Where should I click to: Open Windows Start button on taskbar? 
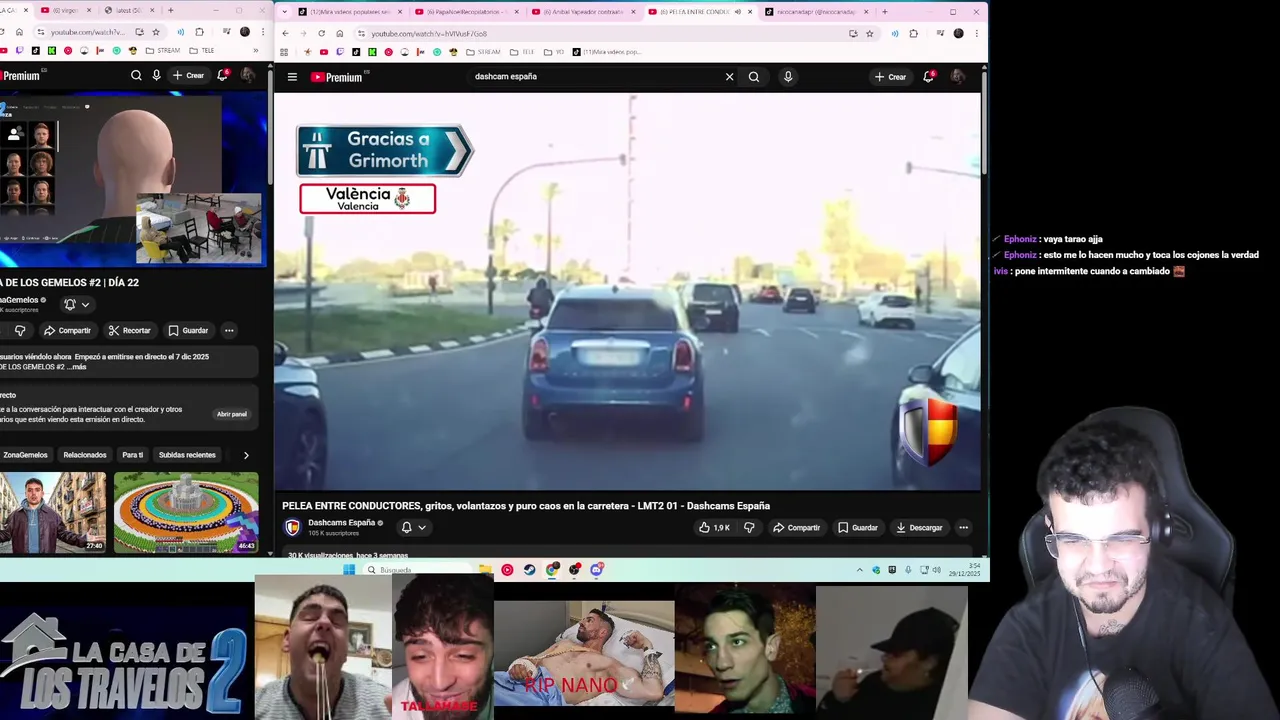(x=349, y=570)
